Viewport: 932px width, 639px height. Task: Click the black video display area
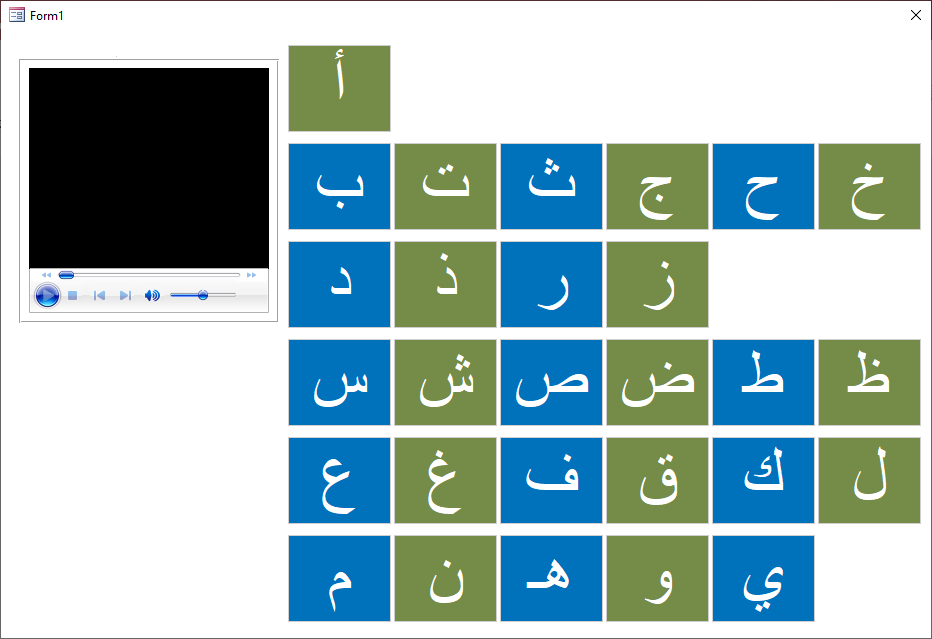[x=149, y=168]
